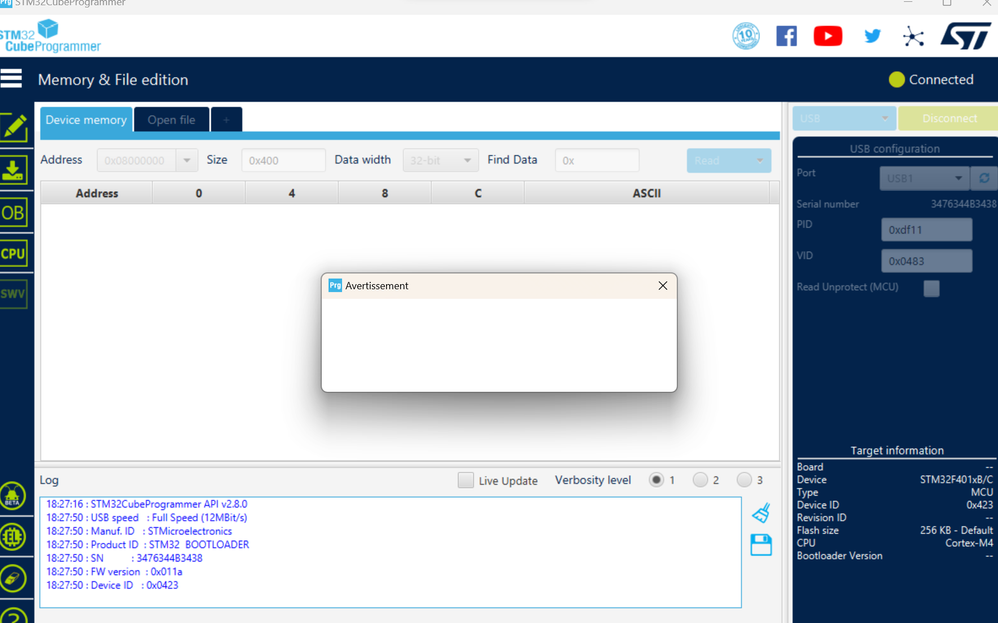The height and width of the screenshot is (623, 998).
Task: Click log line 'Product ID : STM32 BOOTLOADER'
Action: coord(148,545)
